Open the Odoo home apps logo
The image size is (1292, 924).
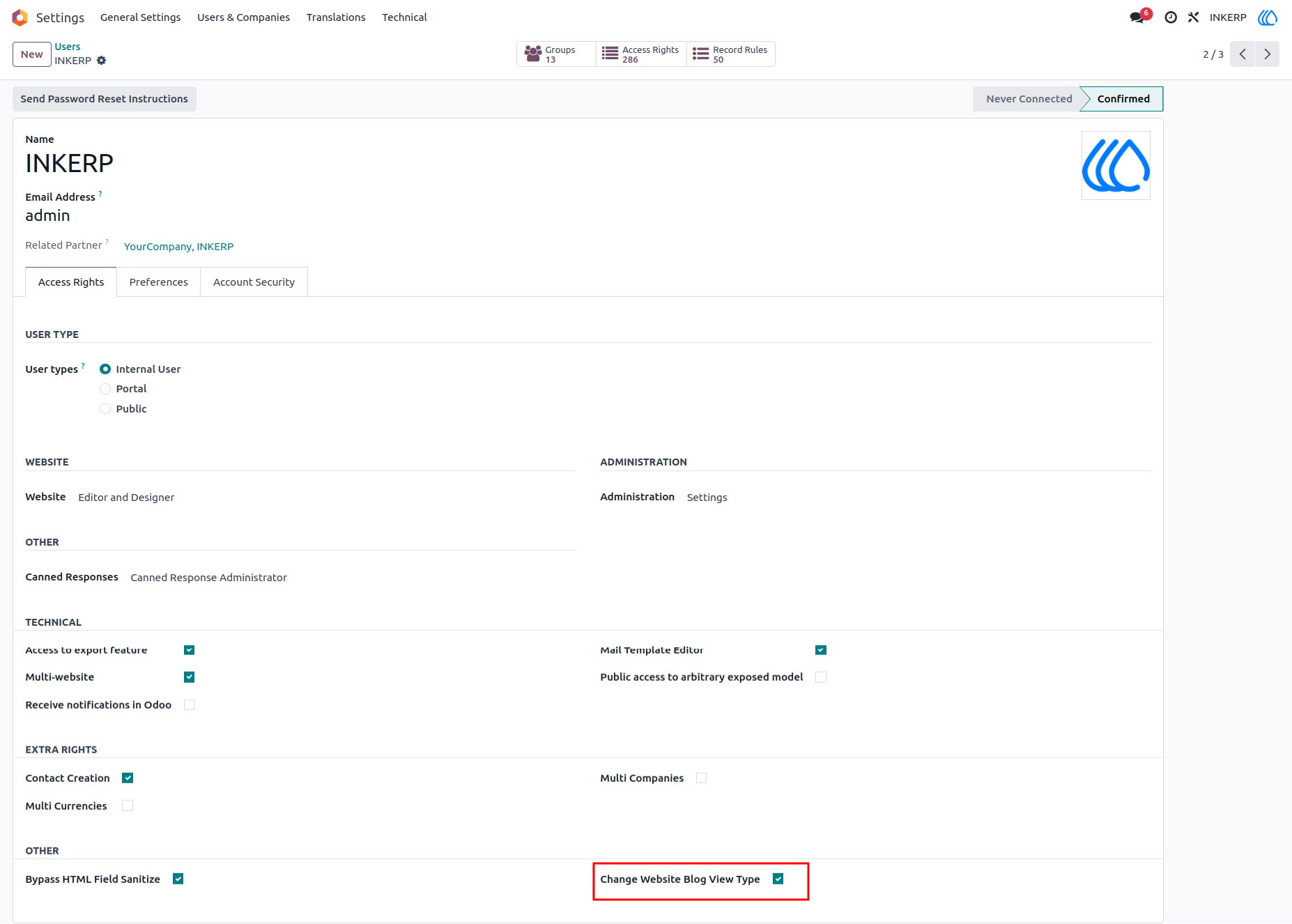coord(20,17)
